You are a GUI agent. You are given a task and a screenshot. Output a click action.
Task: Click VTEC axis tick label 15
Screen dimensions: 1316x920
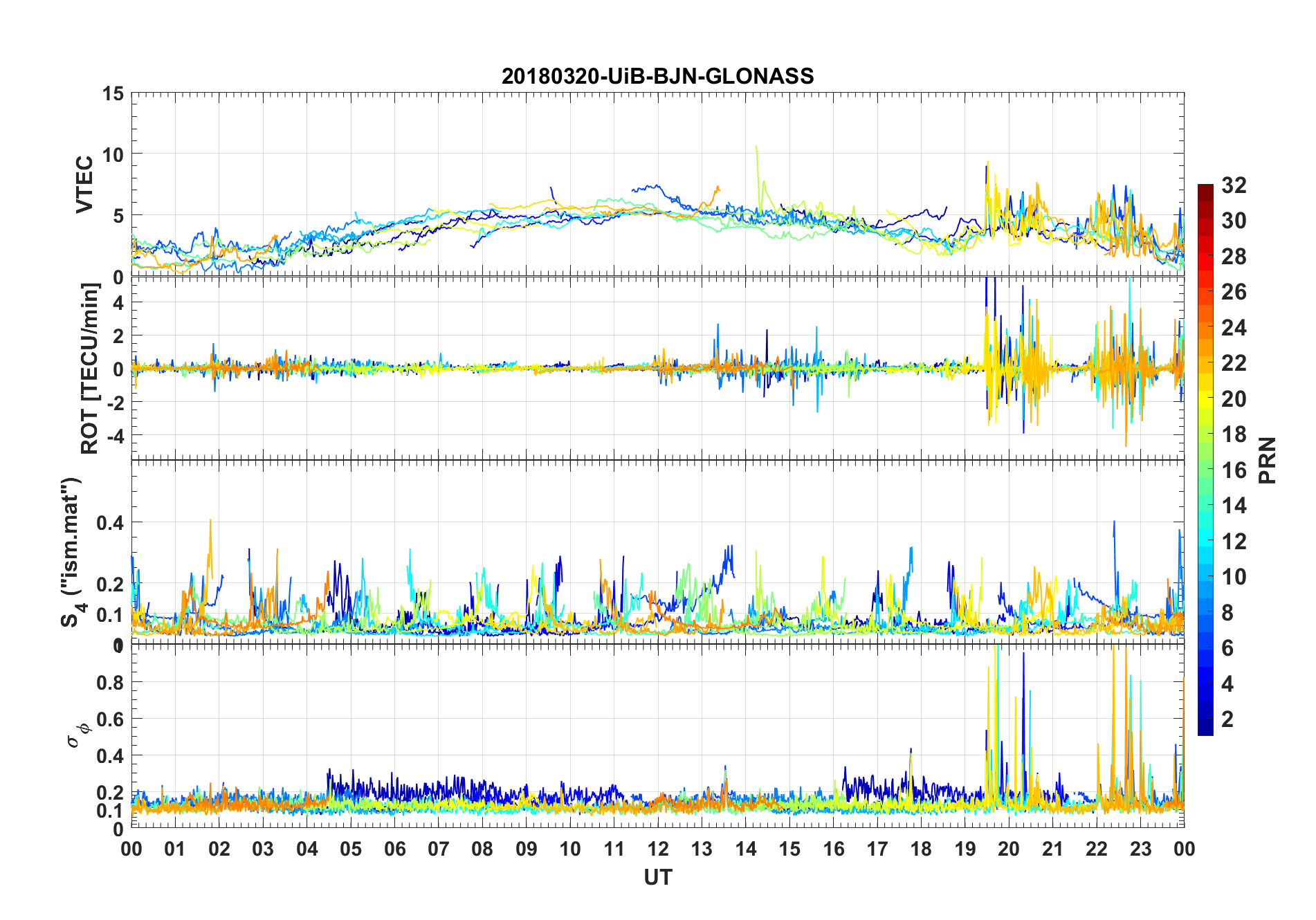tap(113, 93)
